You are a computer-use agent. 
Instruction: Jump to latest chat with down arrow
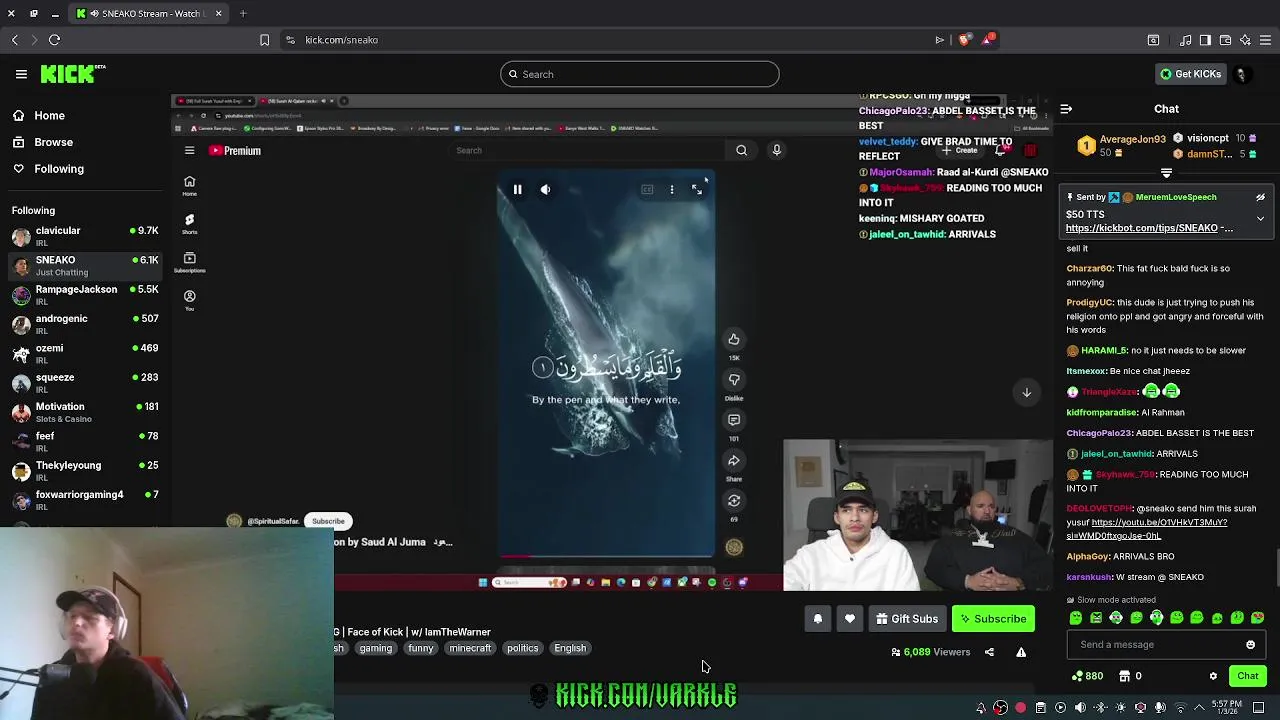(1026, 393)
